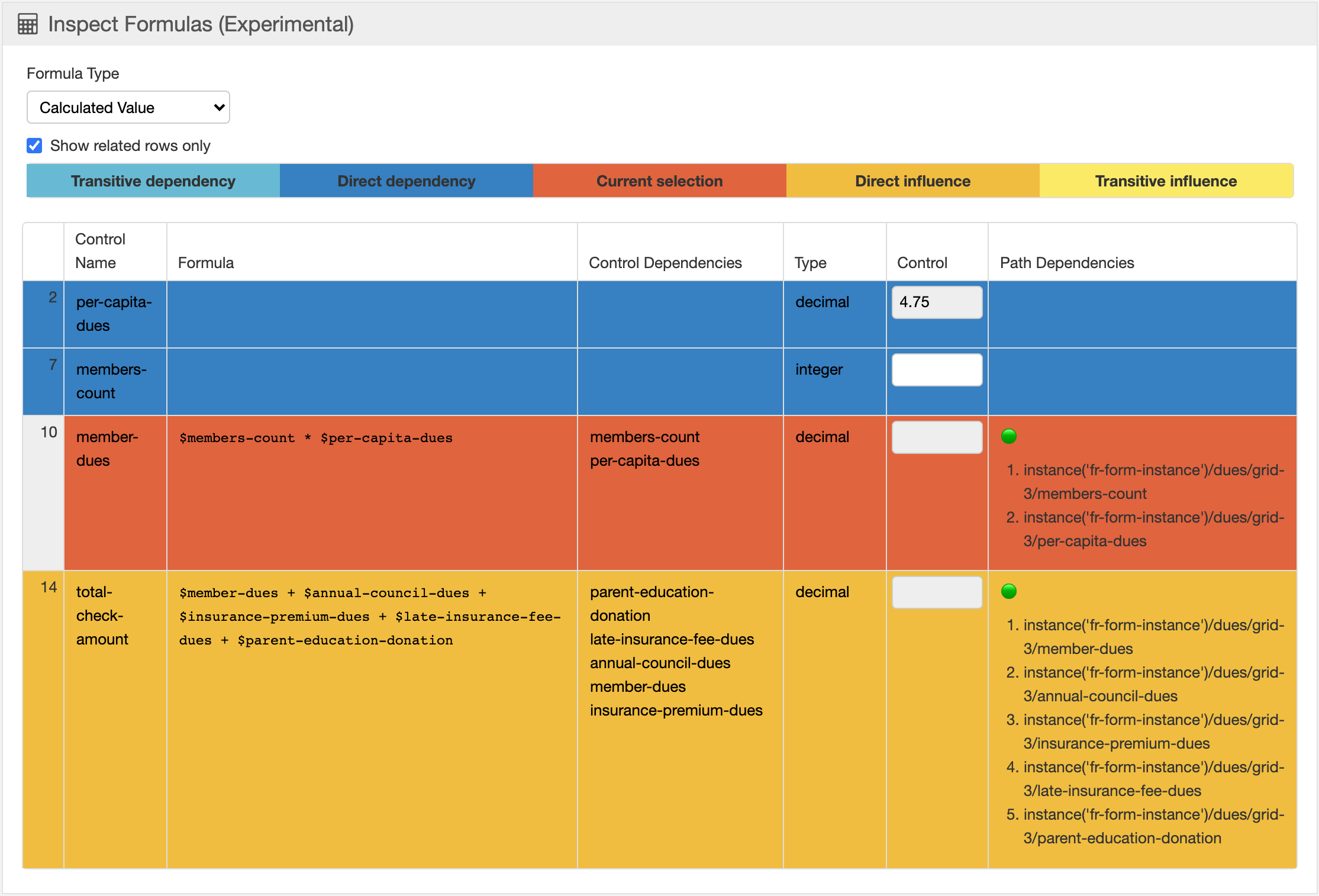Image resolution: width=1319 pixels, height=896 pixels.
Task: Click per-capita-dues dependency in member-dues row
Action: pyautogui.click(x=645, y=461)
